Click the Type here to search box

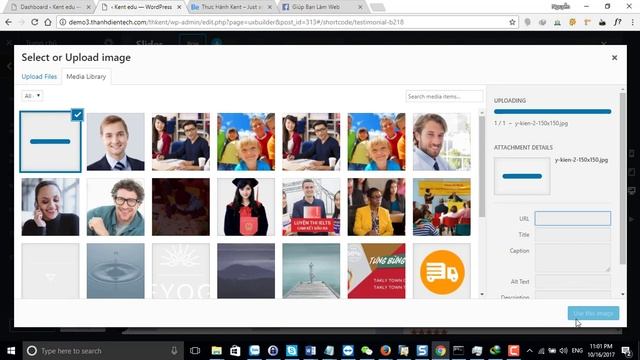point(103,351)
